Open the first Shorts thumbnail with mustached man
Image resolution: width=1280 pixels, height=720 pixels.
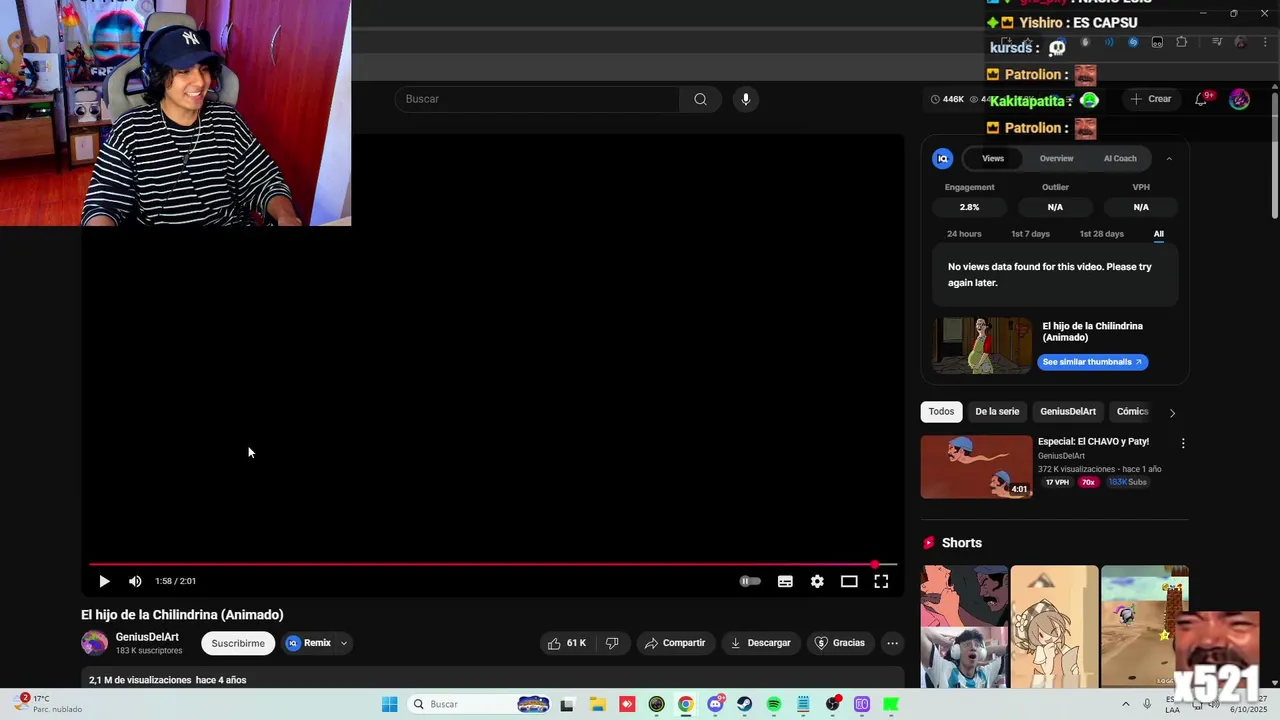click(x=964, y=626)
